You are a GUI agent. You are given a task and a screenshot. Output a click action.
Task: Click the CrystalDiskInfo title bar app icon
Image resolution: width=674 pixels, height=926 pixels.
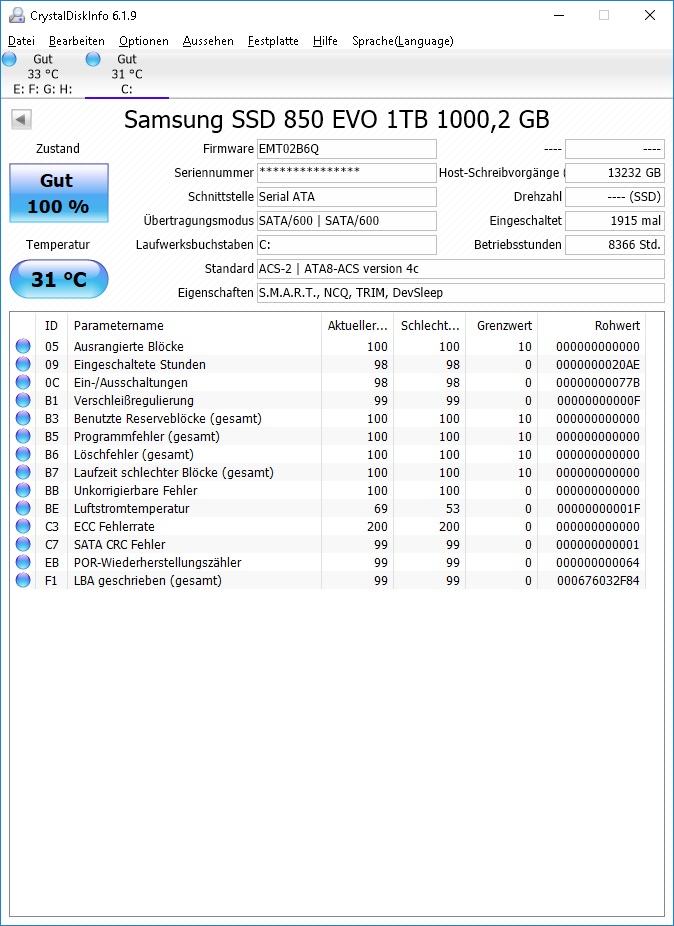pos(17,15)
